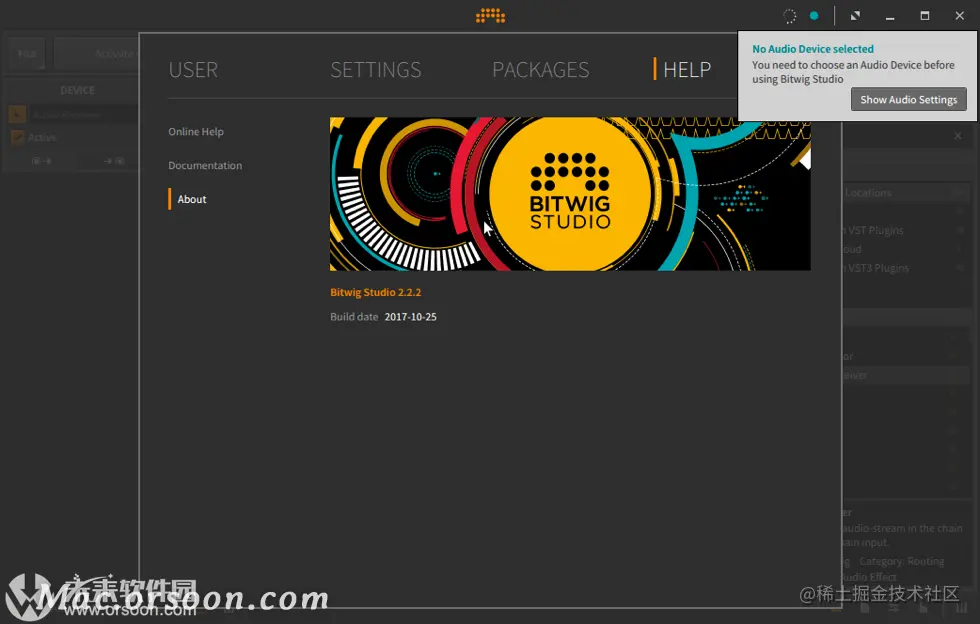Close the background browser panel with the X

[x=958, y=136]
